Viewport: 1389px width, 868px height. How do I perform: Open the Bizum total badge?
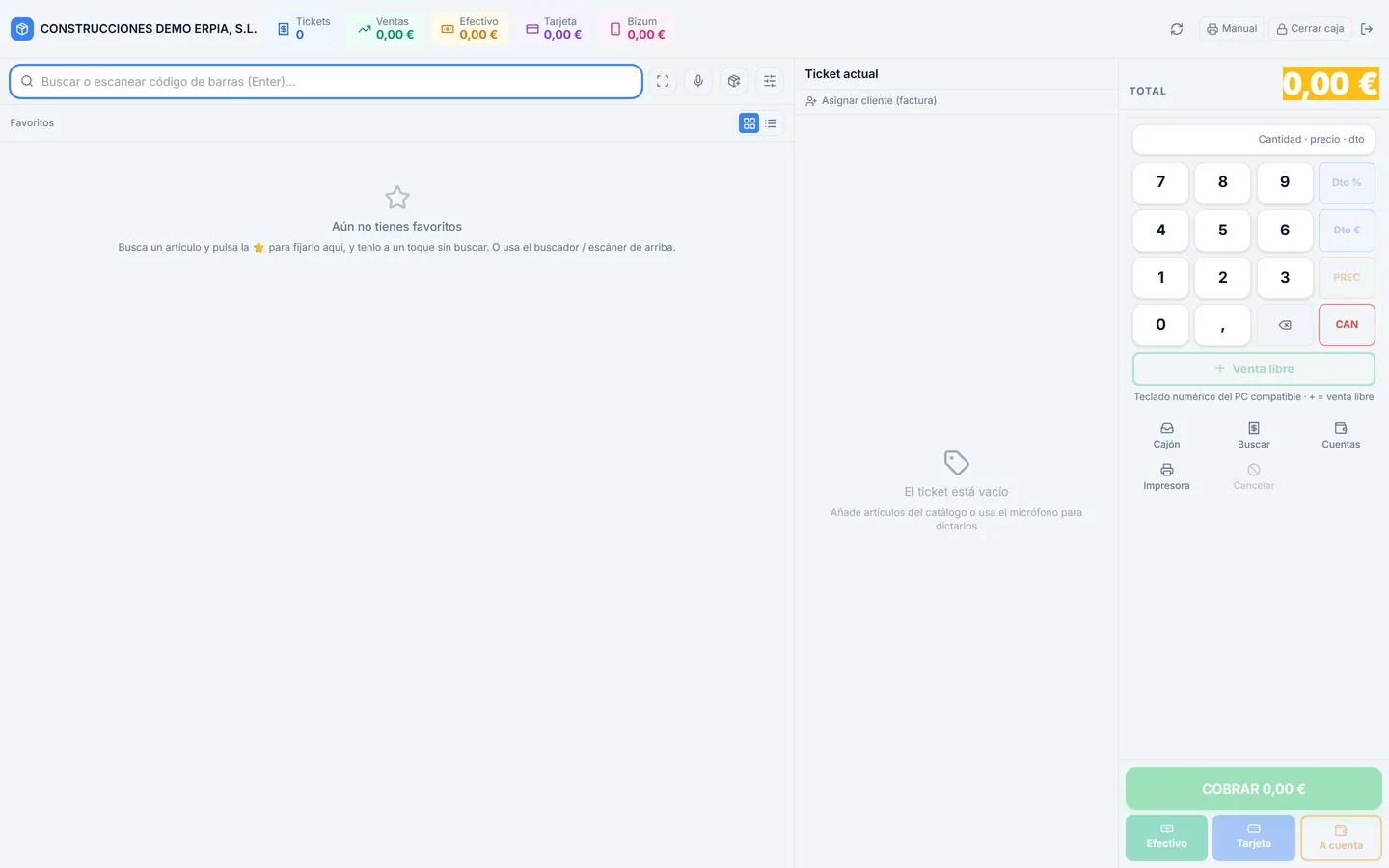click(x=638, y=29)
